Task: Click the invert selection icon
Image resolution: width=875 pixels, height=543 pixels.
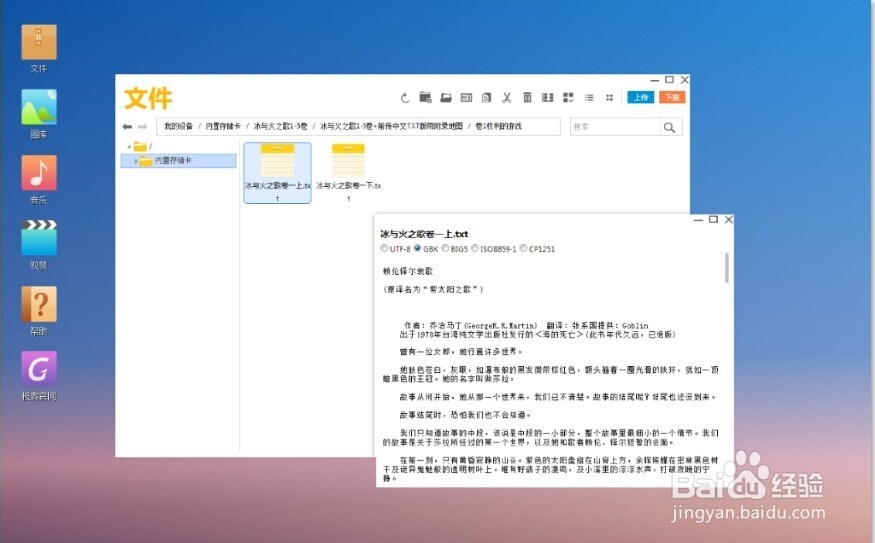Action: 568,98
